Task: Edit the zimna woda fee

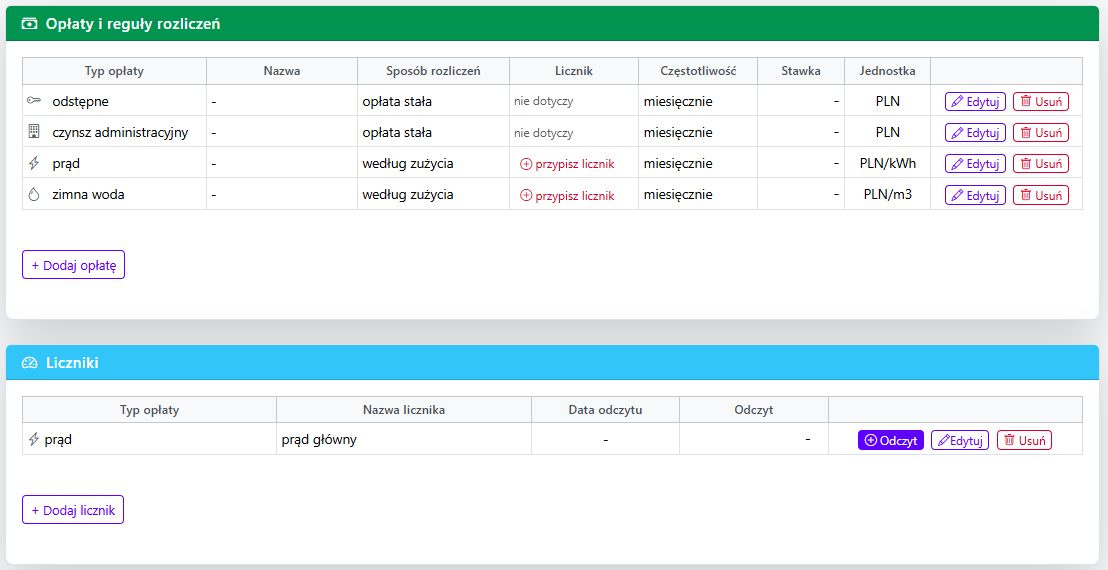Action: [975, 194]
